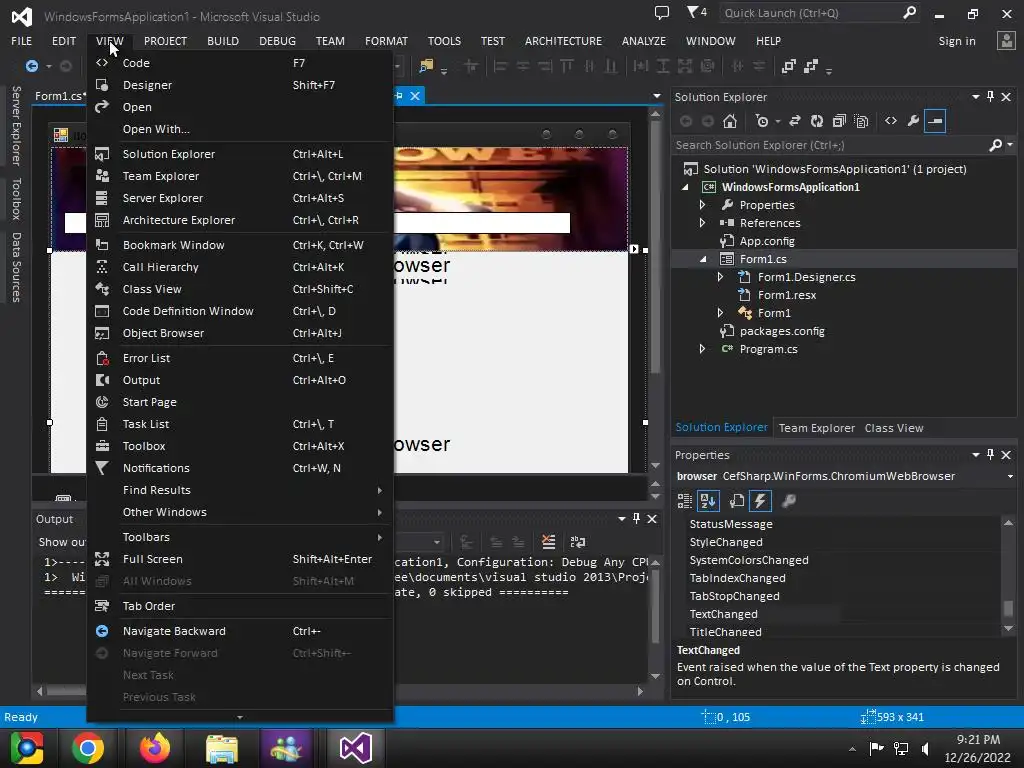Select Toolbox entry in View menu
This screenshot has height=768, width=1024.
click(240, 446)
